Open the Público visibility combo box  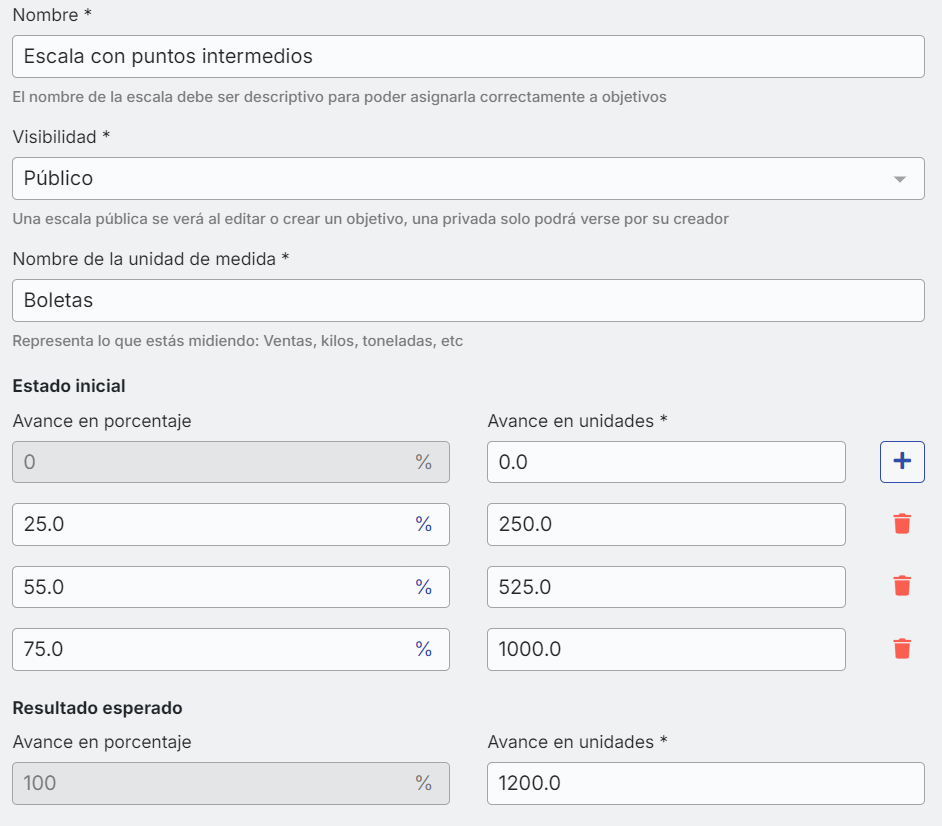coord(450,179)
